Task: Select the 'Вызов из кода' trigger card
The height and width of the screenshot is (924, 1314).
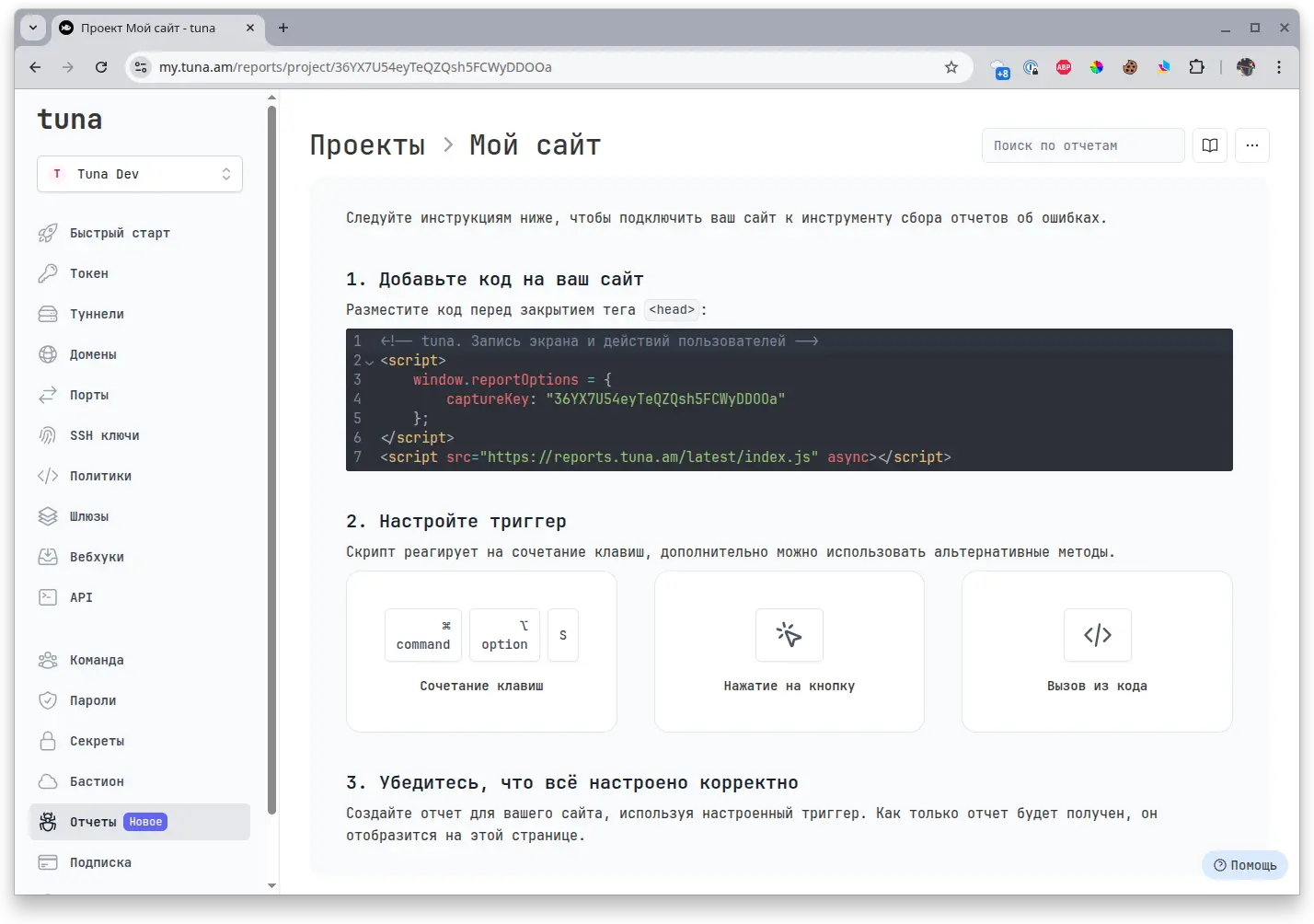Action: tap(1096, 652)
